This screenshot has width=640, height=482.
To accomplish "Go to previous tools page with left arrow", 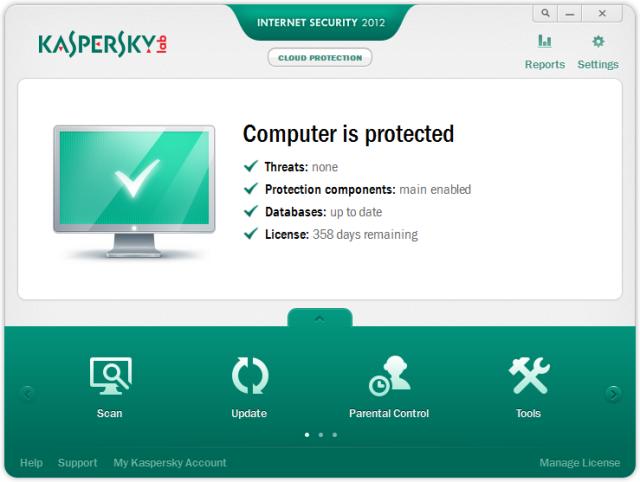I will tap(27, 394).
